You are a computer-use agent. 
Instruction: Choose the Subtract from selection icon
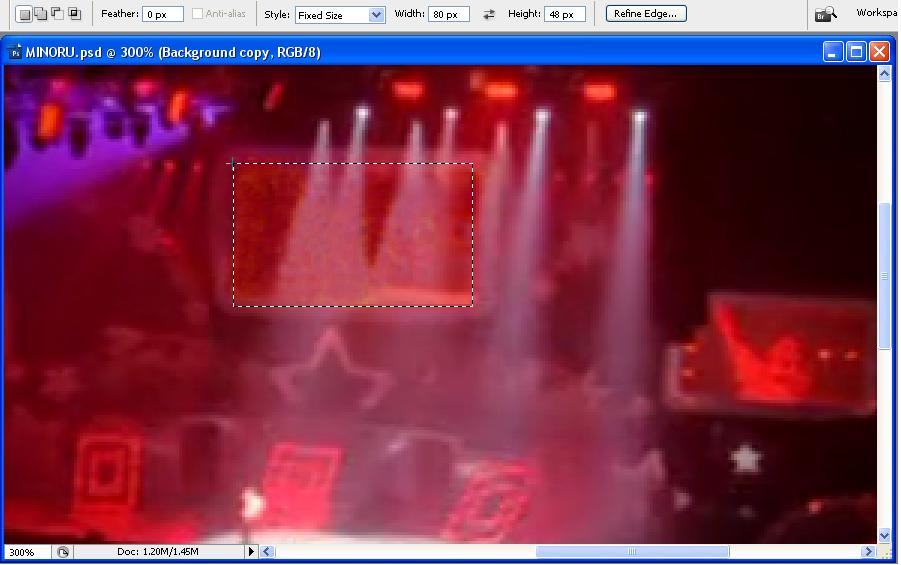pos(57,14)
